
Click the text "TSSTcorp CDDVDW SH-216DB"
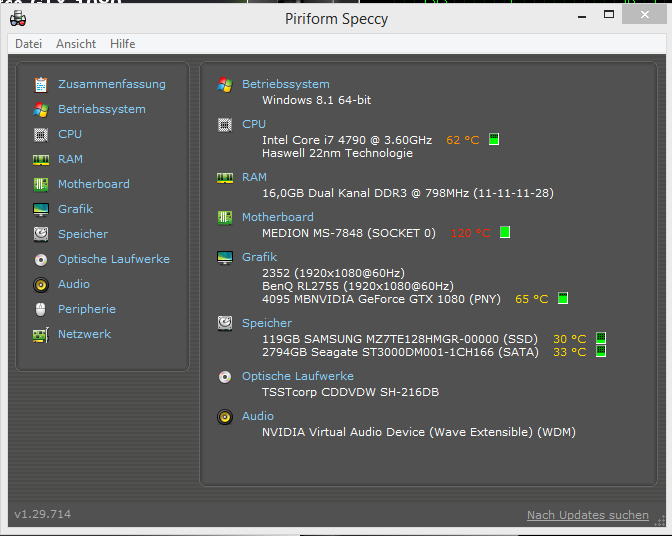351,392
